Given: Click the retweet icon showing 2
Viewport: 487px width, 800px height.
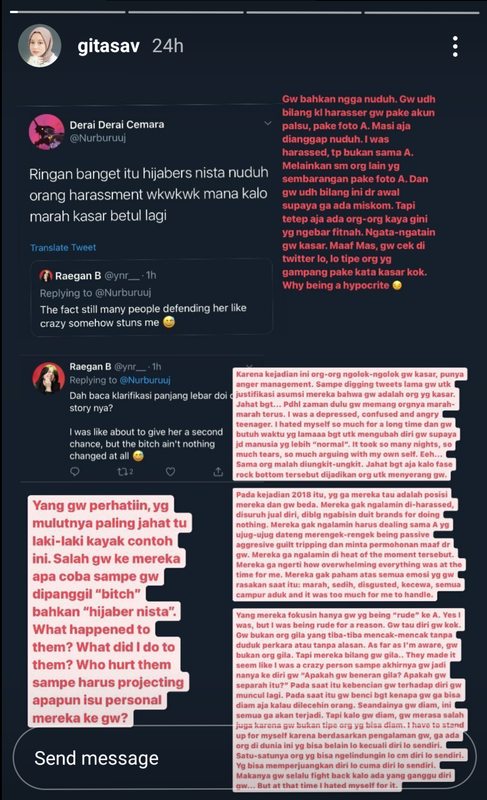Looking at the screenshot, I should tap(125, 471).
